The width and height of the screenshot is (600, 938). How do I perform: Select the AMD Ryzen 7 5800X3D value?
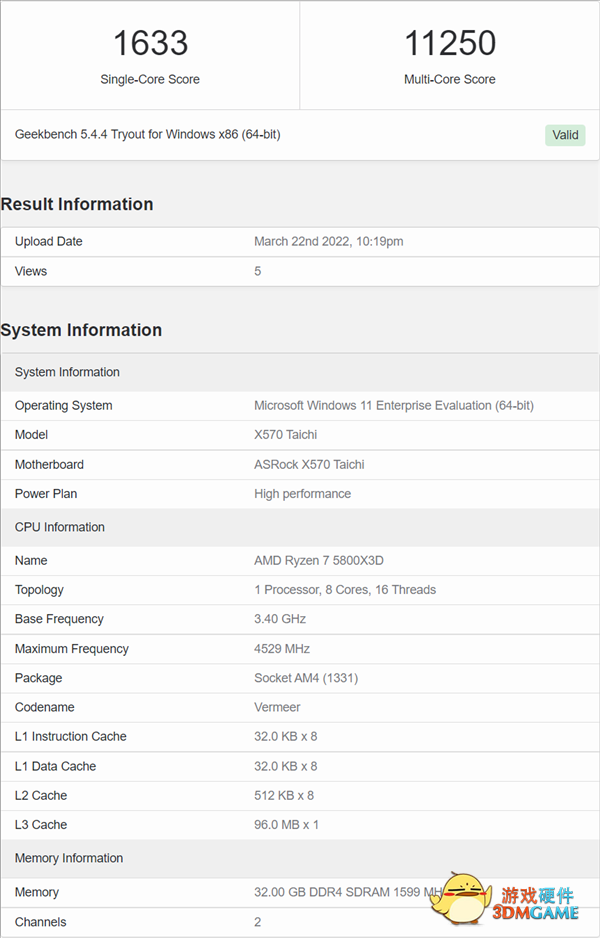pyautogui.click(x=319, y=561)
